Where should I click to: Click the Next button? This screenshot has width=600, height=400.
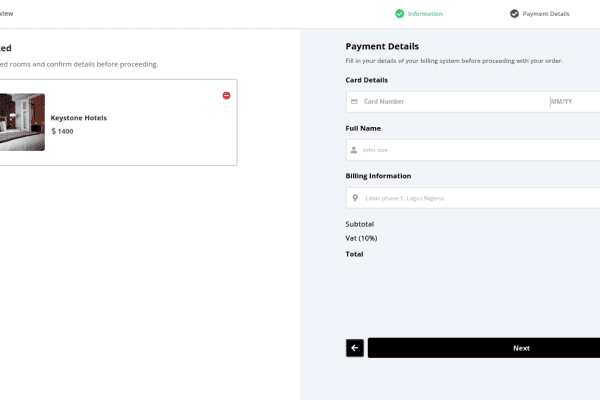pos(484,348)
